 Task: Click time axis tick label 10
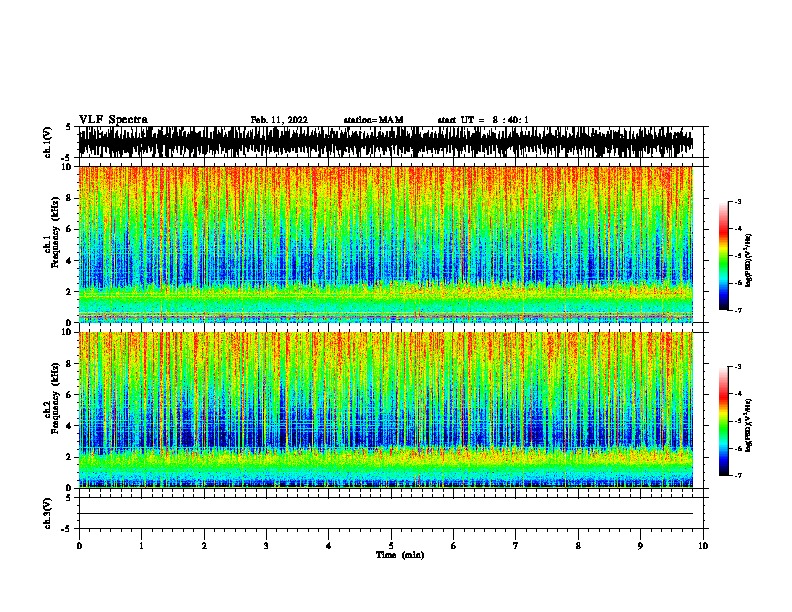[703, 546]
